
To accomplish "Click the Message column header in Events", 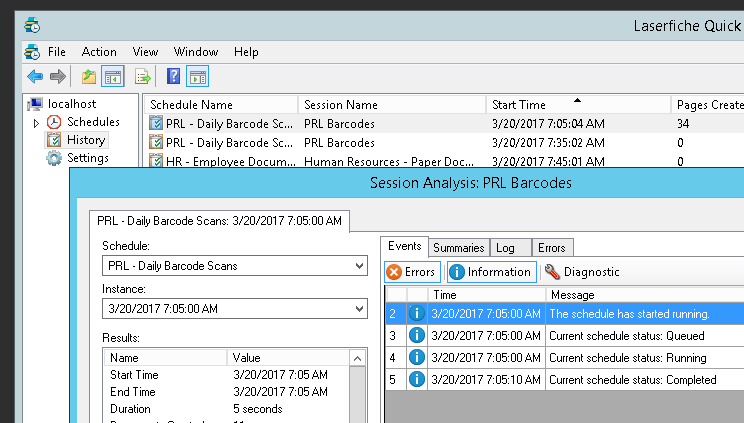I will tap(645, 295).
